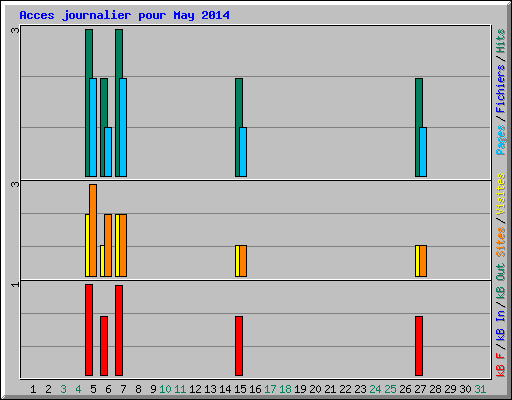Click the day '20' label on the x-axis
This screenshot has height=400, width=512.
(315, 389)
